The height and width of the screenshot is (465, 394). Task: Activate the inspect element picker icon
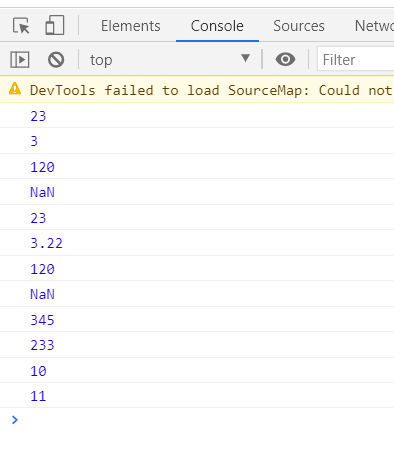click(21, 26)
